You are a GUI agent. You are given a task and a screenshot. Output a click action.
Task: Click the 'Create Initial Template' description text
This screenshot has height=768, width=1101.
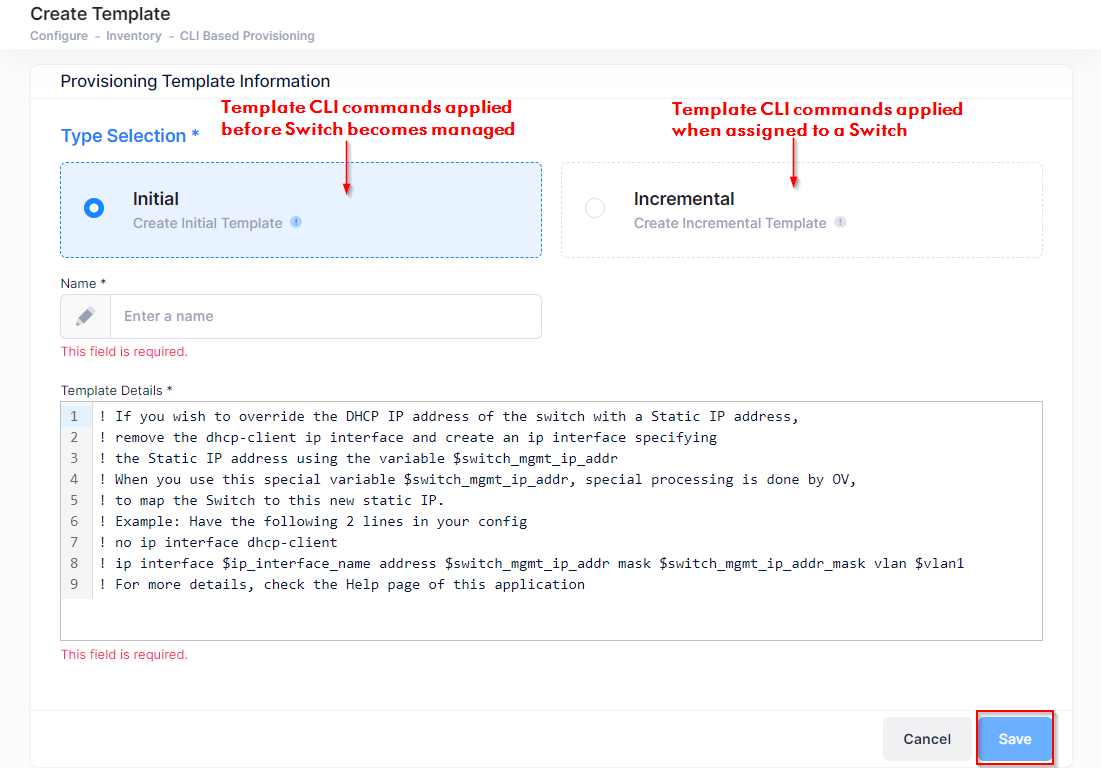(208, 223)
